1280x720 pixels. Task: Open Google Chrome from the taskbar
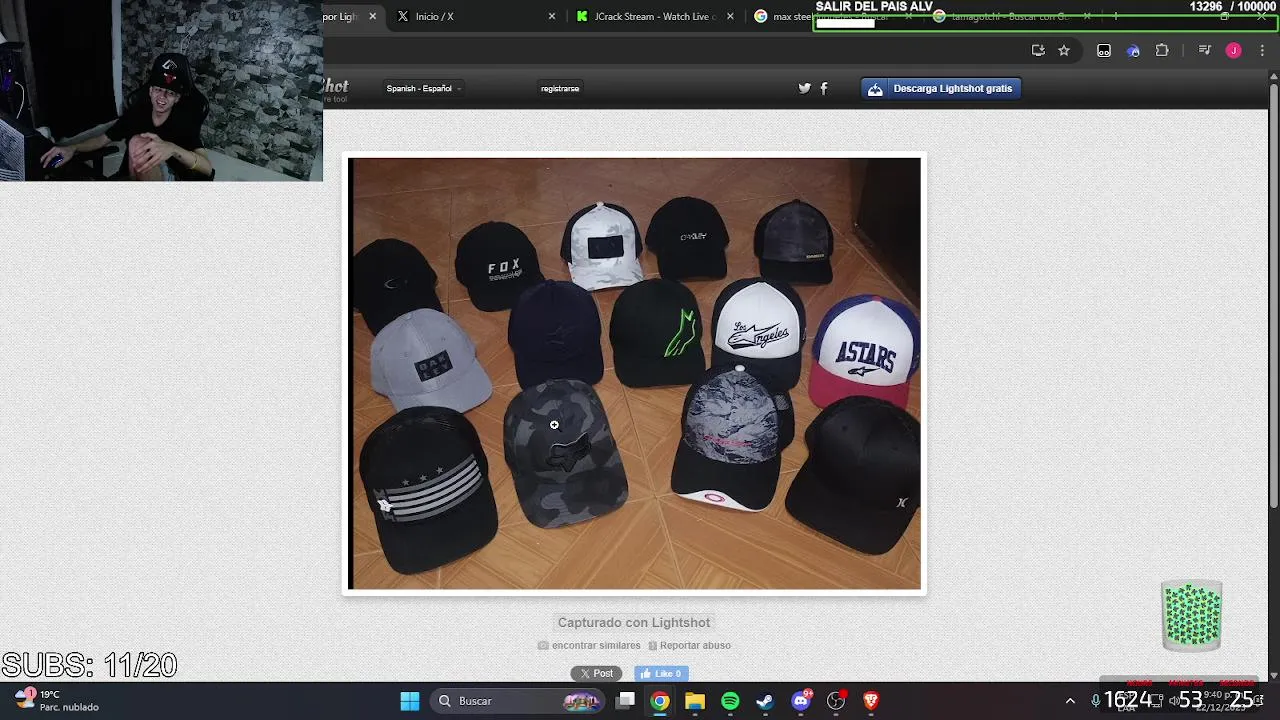(660, 701)
